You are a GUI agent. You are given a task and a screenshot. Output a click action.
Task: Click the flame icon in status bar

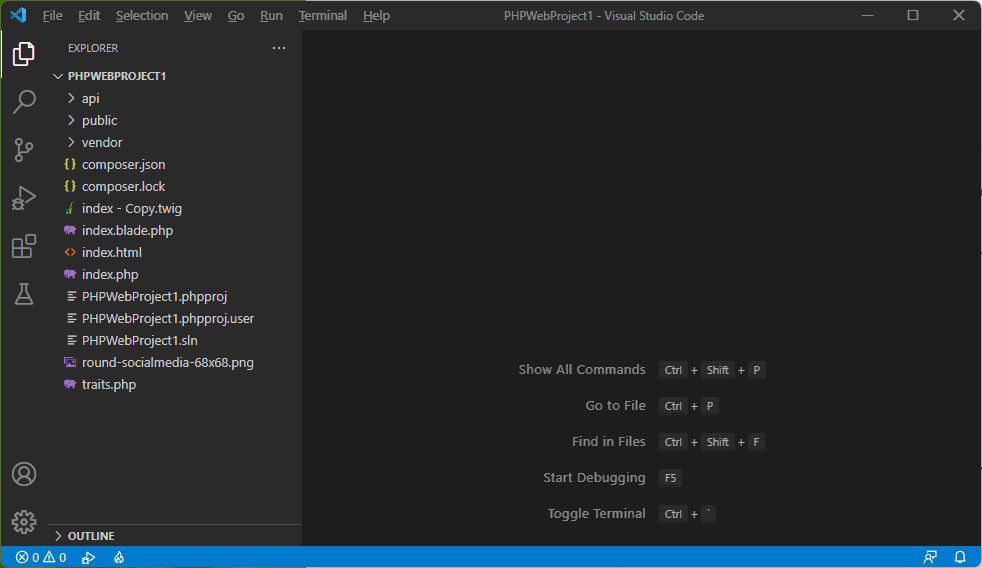pos(119,557)
